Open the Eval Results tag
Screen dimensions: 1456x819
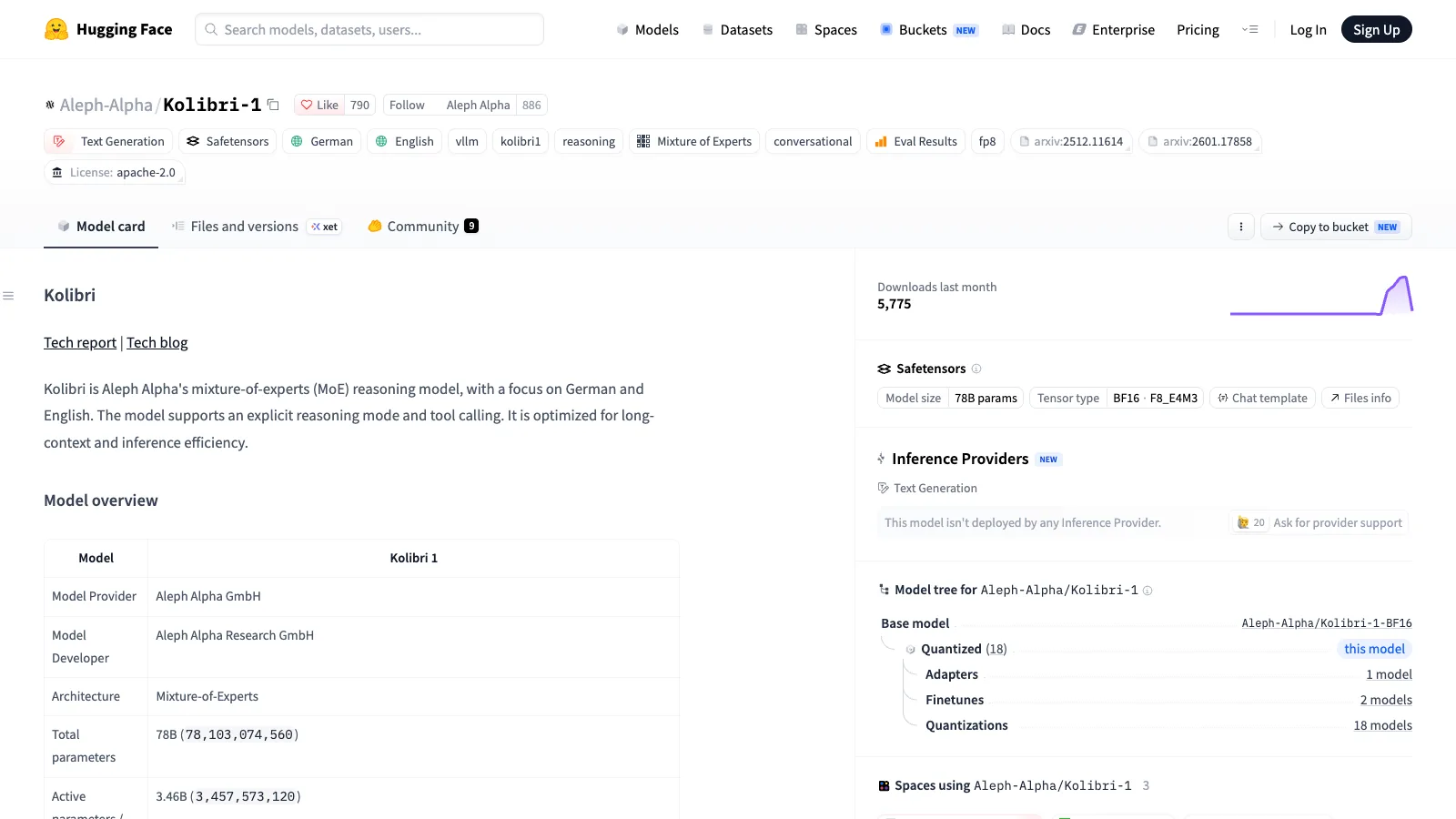915,141
